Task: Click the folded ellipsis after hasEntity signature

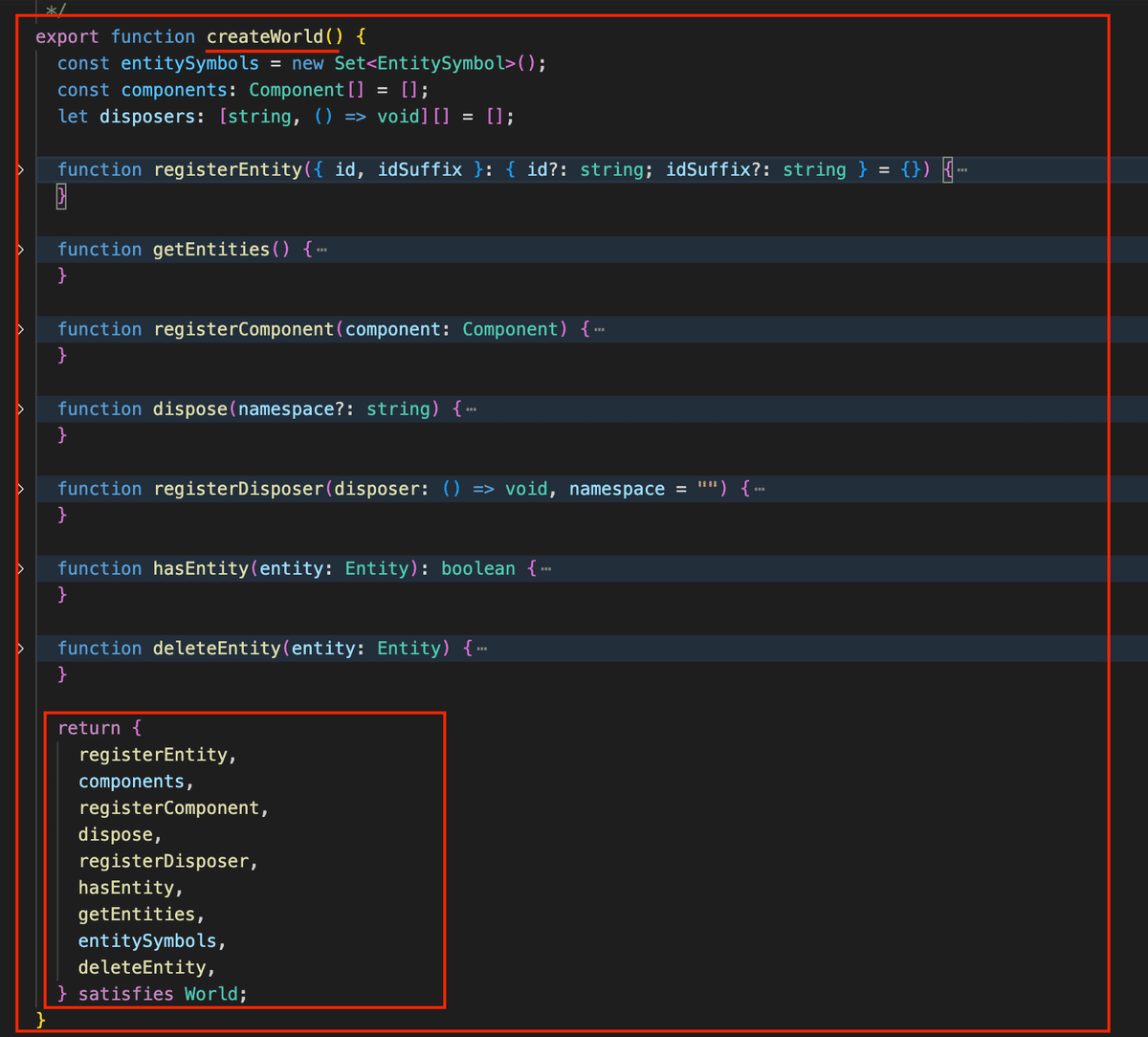Action: pyautogui.click(x=545, y=569)
